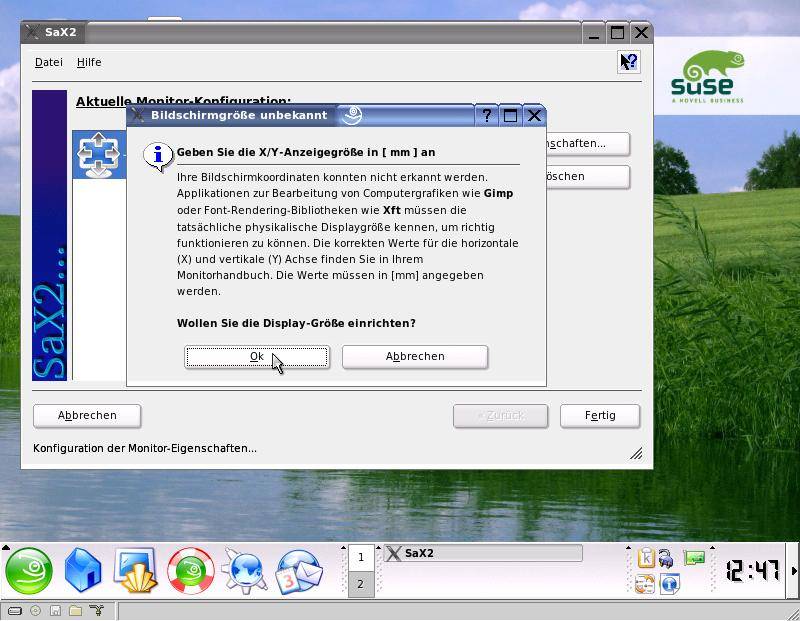
Task: Click the green network card tray icon
Action: (694, 558)
